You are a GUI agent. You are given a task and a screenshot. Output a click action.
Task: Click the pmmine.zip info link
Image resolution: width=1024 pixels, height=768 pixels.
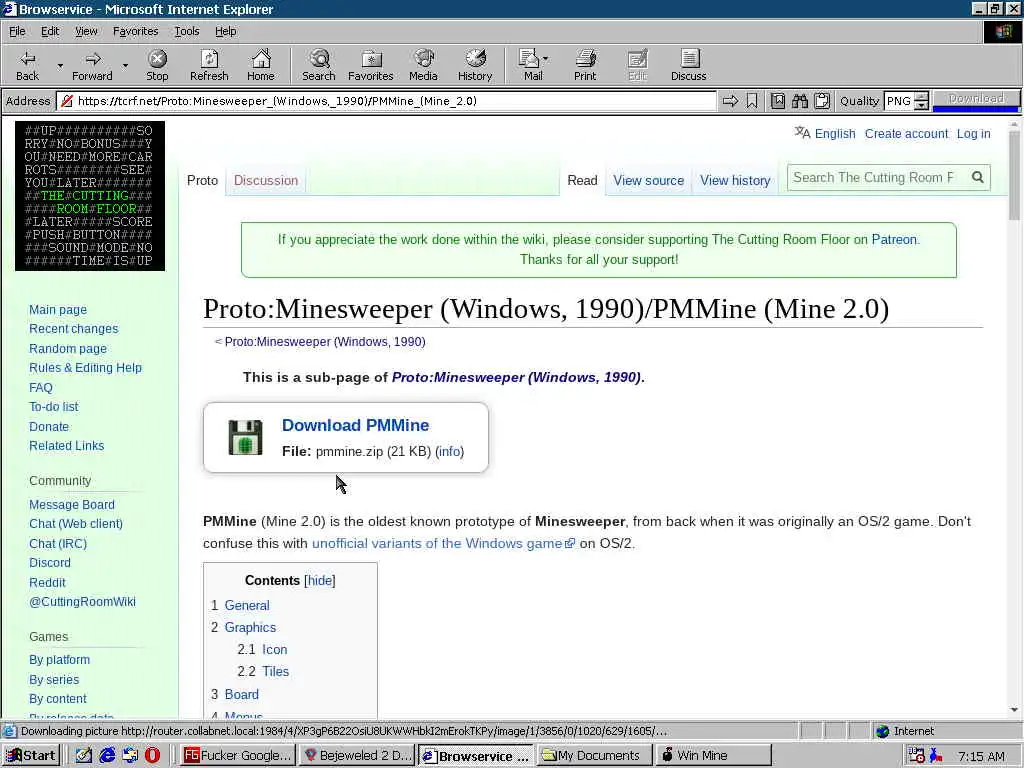(450, 451)
